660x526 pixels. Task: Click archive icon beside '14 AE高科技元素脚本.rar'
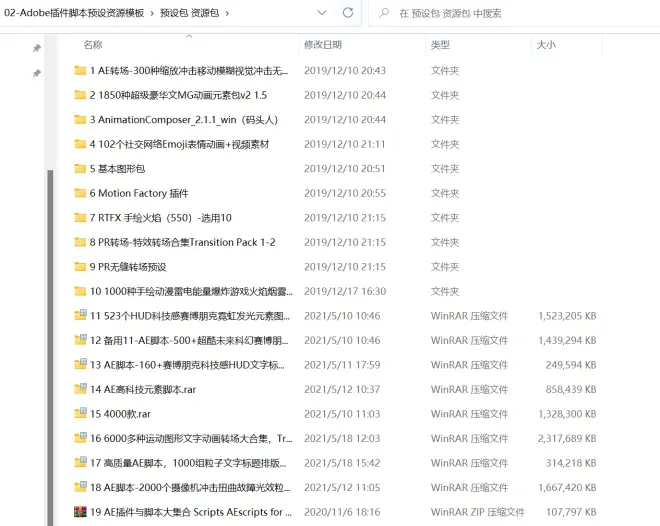coord(80,389)
